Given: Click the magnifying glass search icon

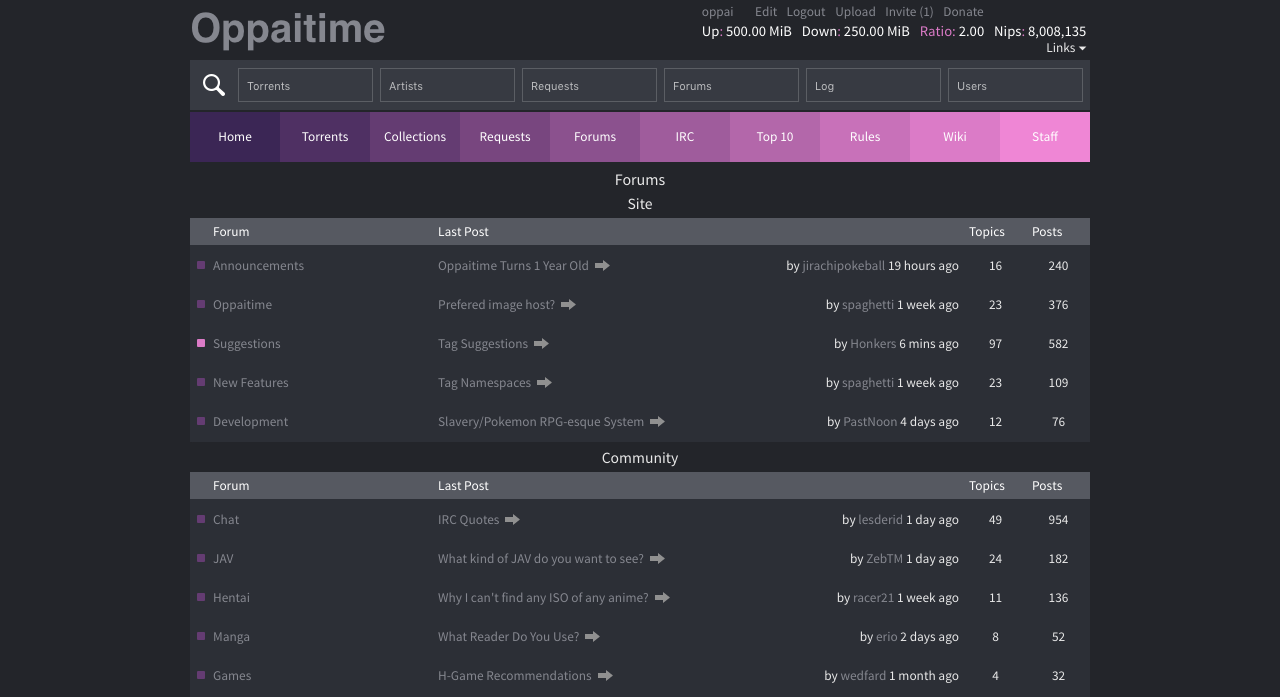Looking at the screenshot, I should (214, 85).
